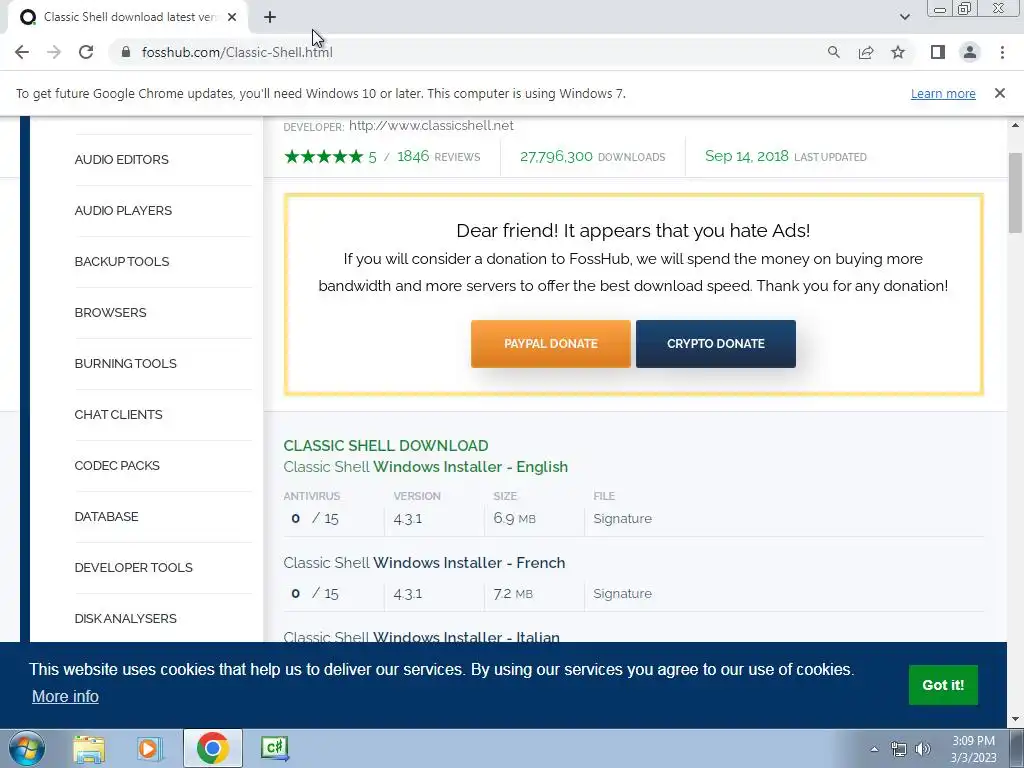Image resolution: width=1024 pixels, height=768 pixels.
Task: Open Signature for the French installer
Action: [x=622, y=594]
